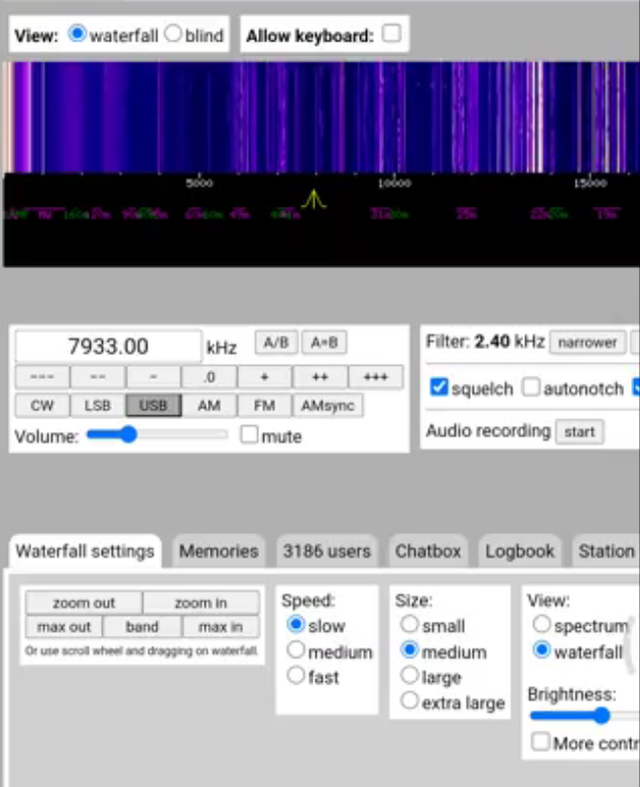The width and height of the screenshot is (640, 787).
Task: Adjust the Brightness slider
Action: (x=585, y=716)
